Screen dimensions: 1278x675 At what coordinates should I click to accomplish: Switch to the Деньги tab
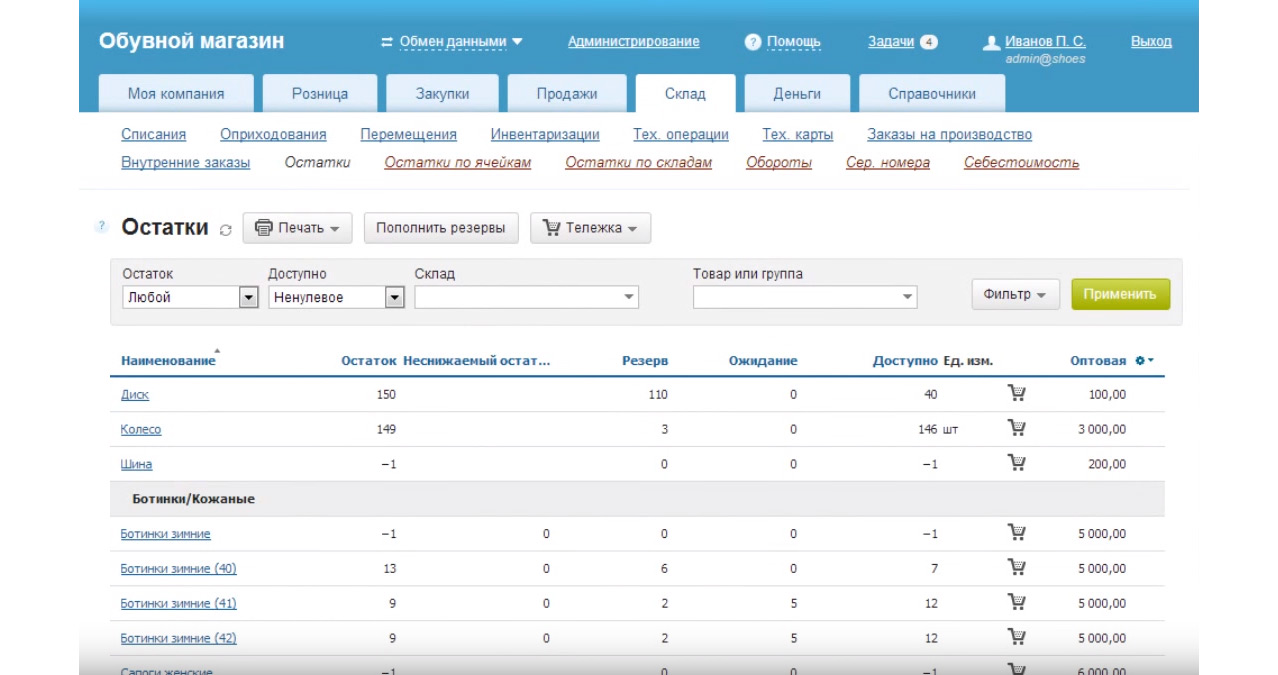tap(796, 94)
